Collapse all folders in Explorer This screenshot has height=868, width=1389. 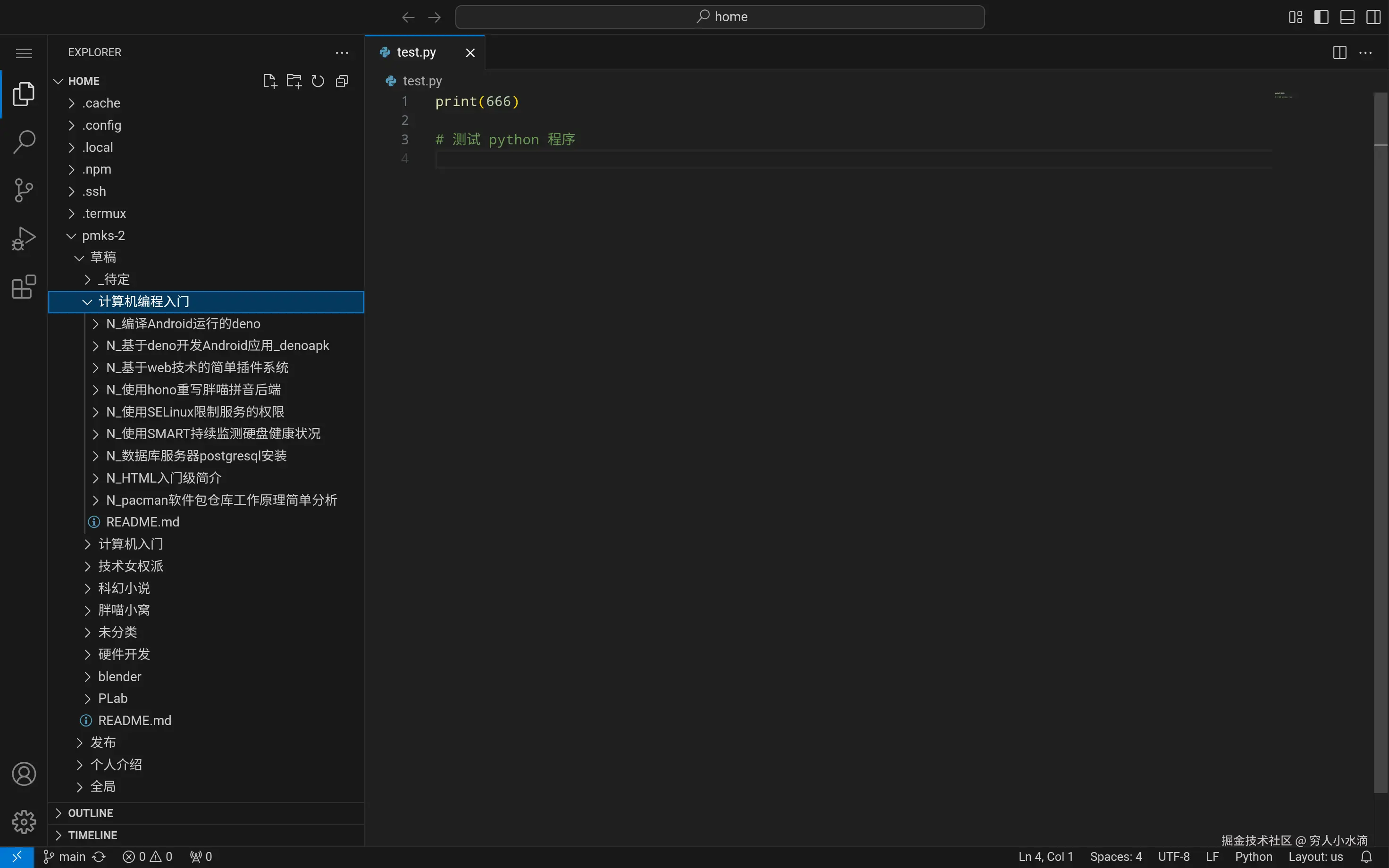(342, 81)
